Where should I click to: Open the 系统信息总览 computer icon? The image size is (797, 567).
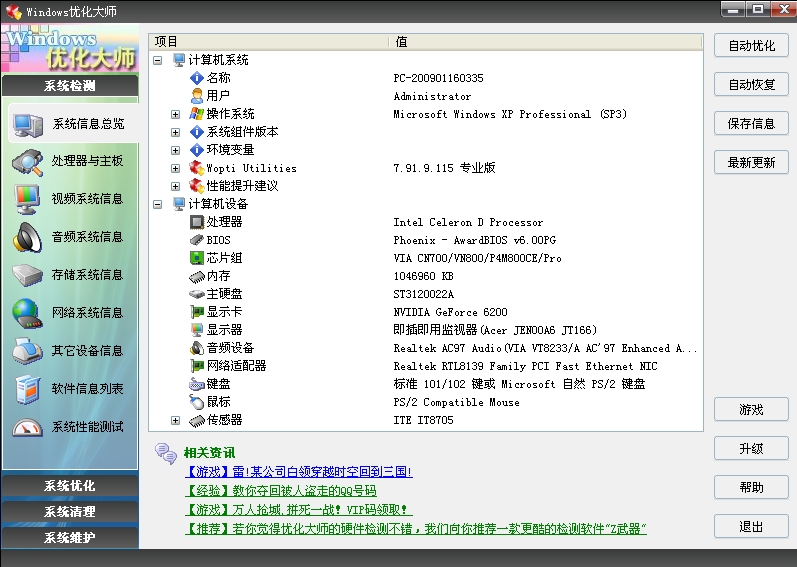click(27, 124)
